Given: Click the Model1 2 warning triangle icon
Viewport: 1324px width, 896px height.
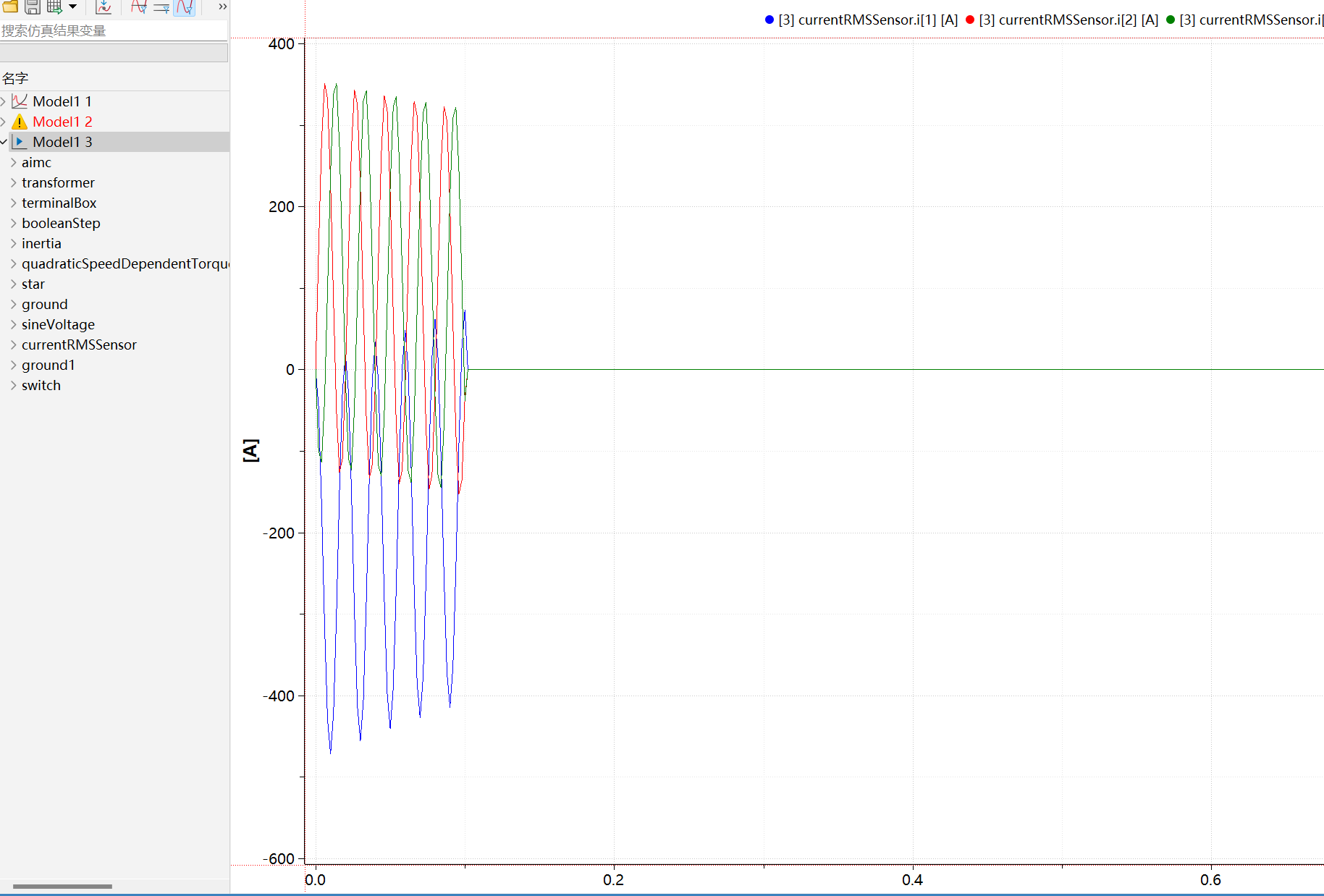Looking at the screenshot, I should (x=20, y=122).
